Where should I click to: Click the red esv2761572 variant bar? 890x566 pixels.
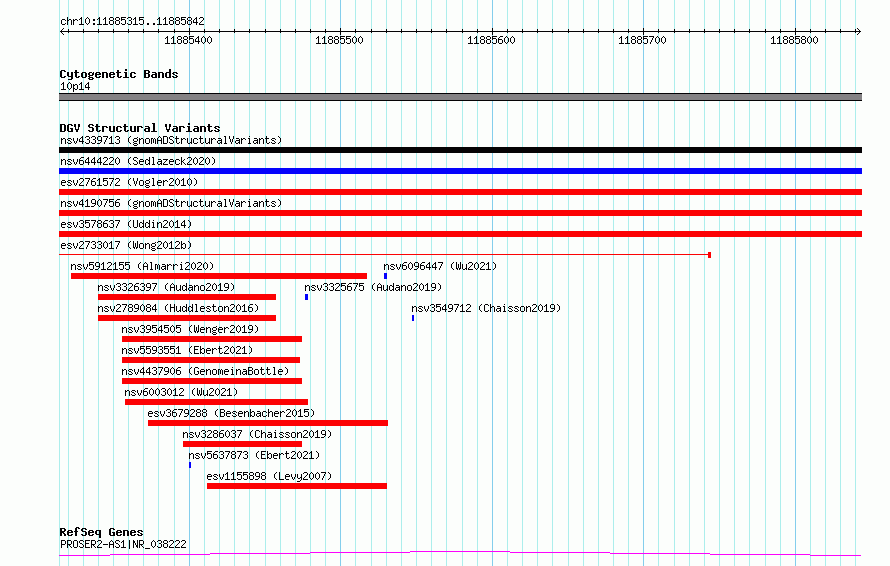tap(460, 192)
